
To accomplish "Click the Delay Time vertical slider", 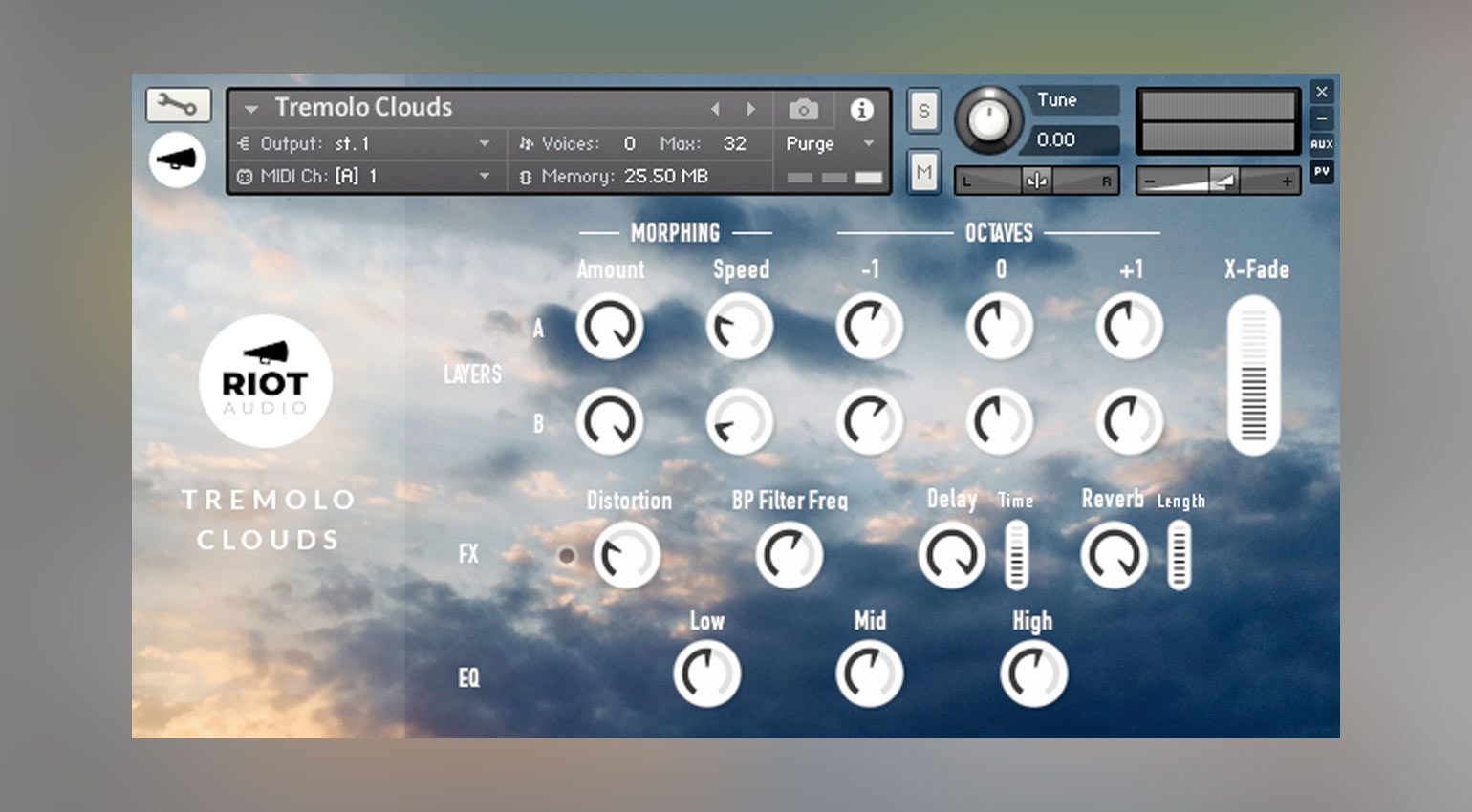I will coord(1016,554).
